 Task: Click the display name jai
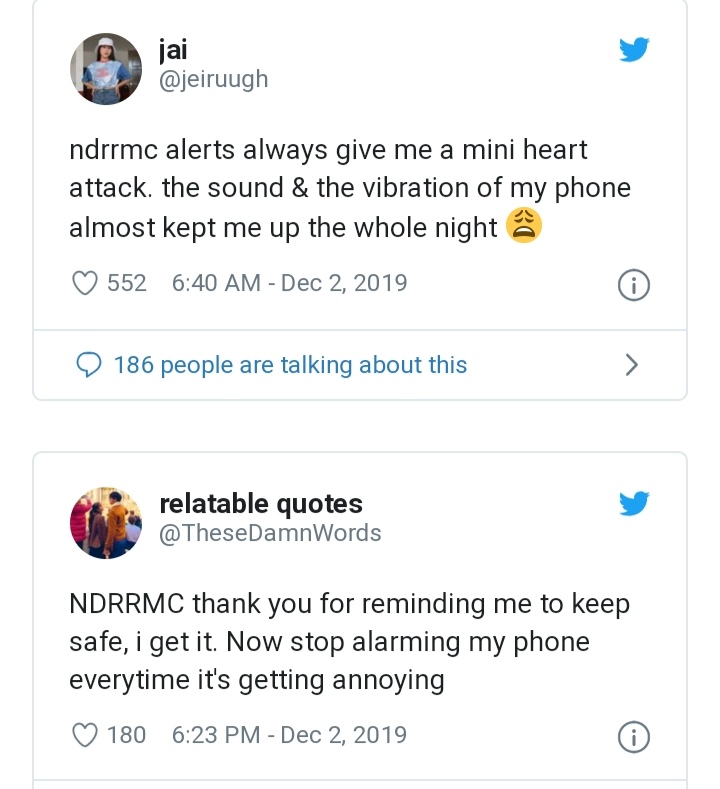click(x=174, y=49)
